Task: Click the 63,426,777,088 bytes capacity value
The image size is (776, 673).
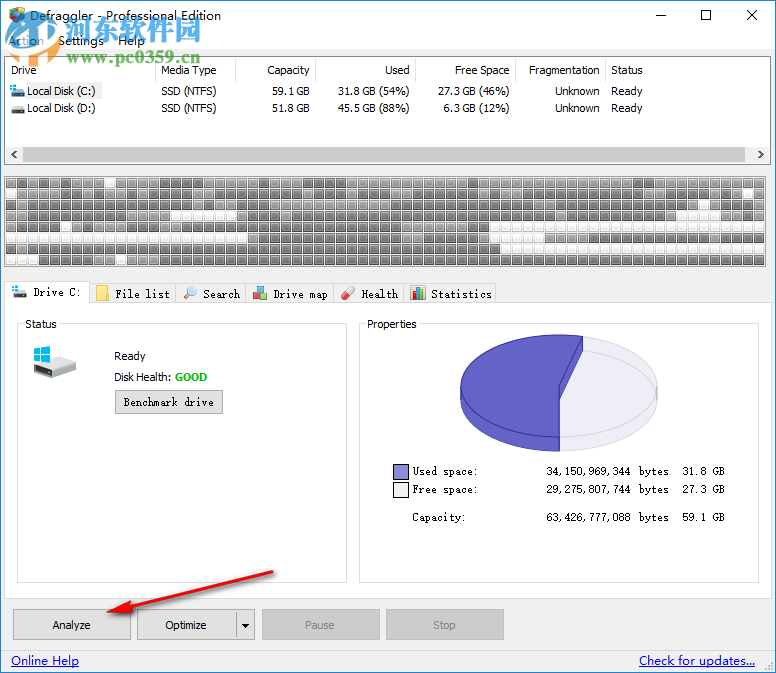Action: point(607,518)
